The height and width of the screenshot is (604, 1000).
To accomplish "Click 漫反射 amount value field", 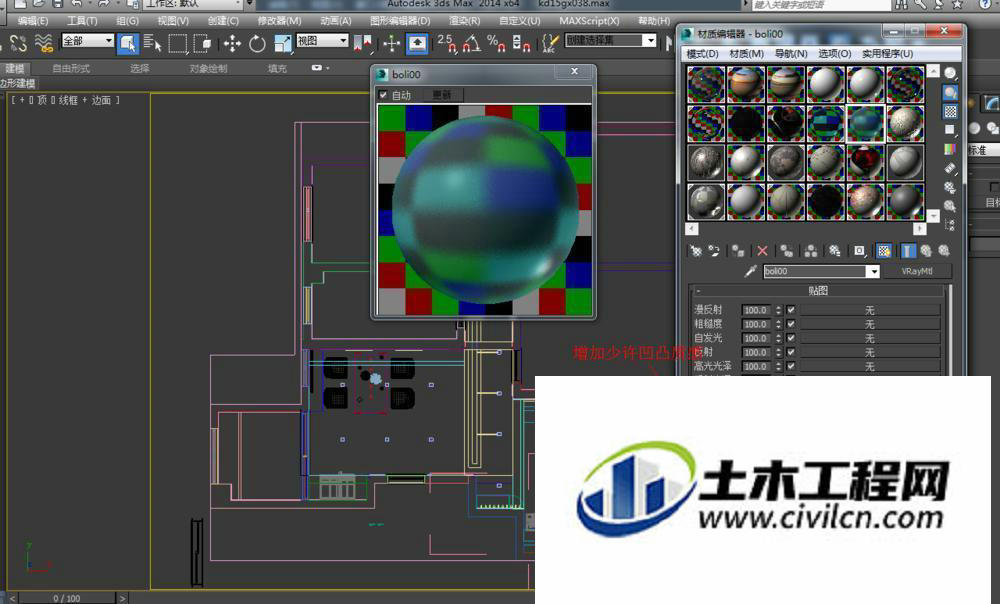I will [758, 310].
